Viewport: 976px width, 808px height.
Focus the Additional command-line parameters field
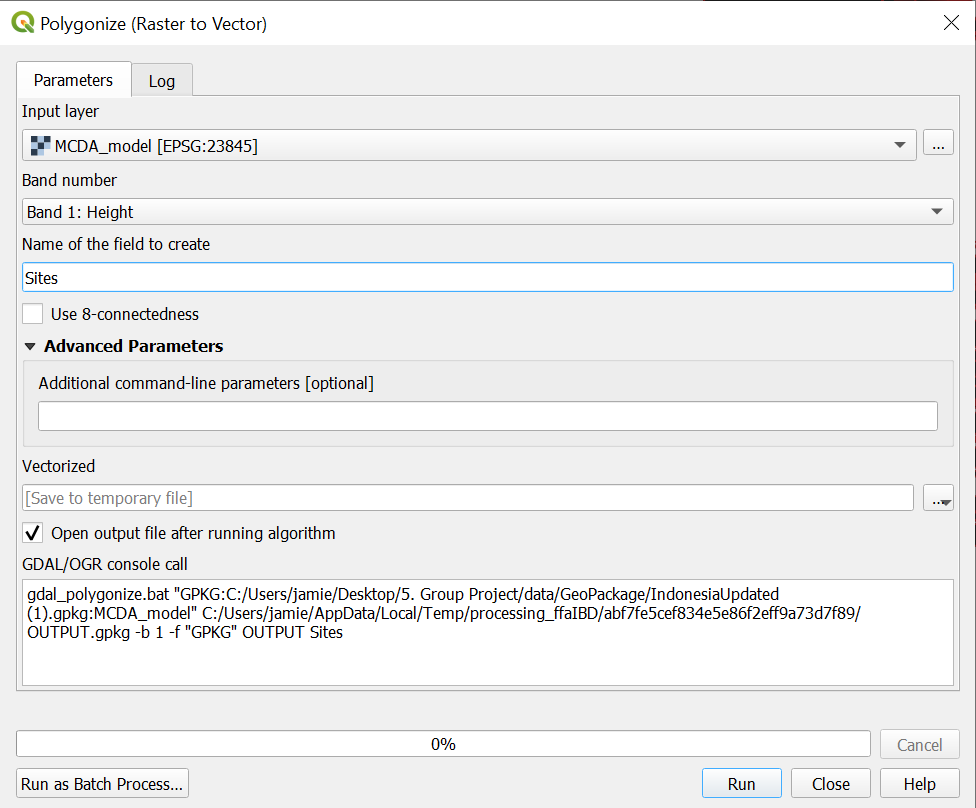[x=487, y=416]
